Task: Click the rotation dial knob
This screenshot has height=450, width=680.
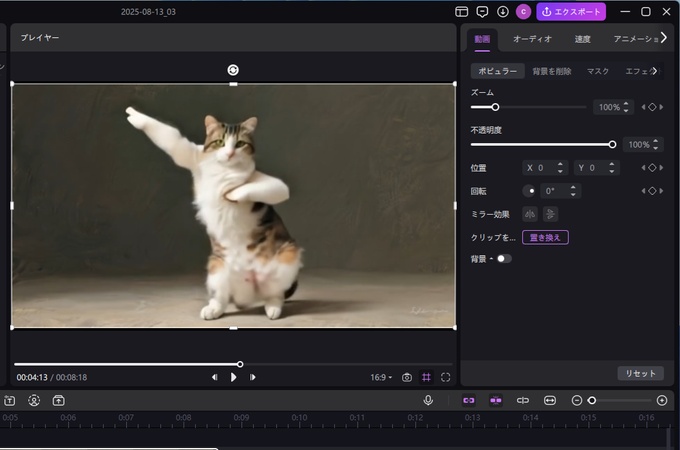Action: (x=529, y=191)
